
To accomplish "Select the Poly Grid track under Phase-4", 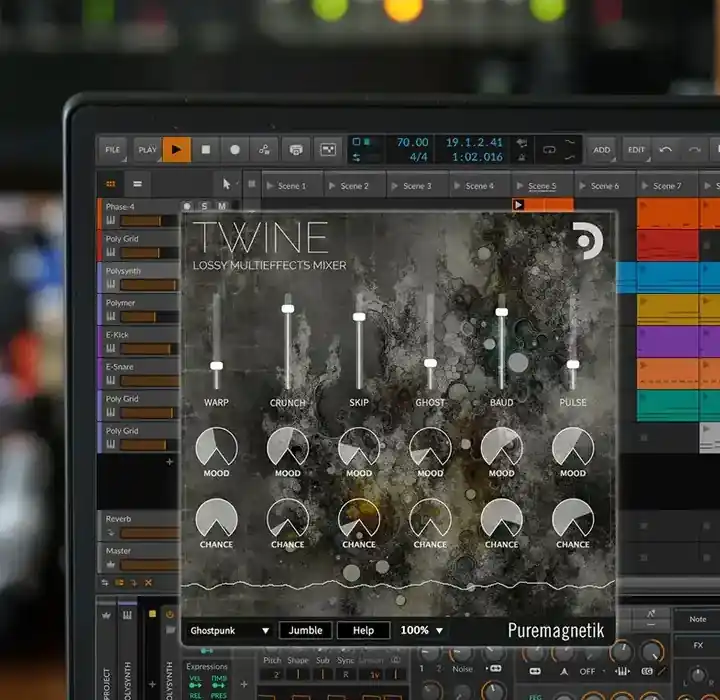I will 138,245.
